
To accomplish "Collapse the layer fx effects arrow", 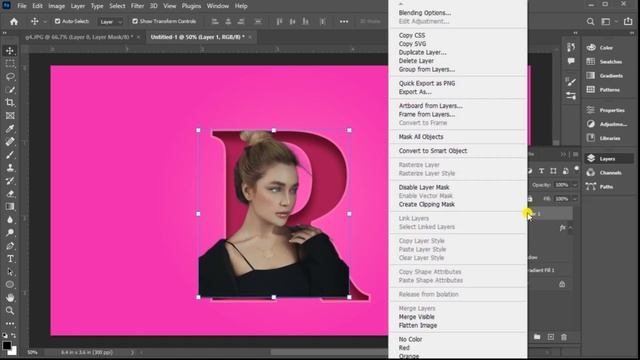I will (571, 228).
